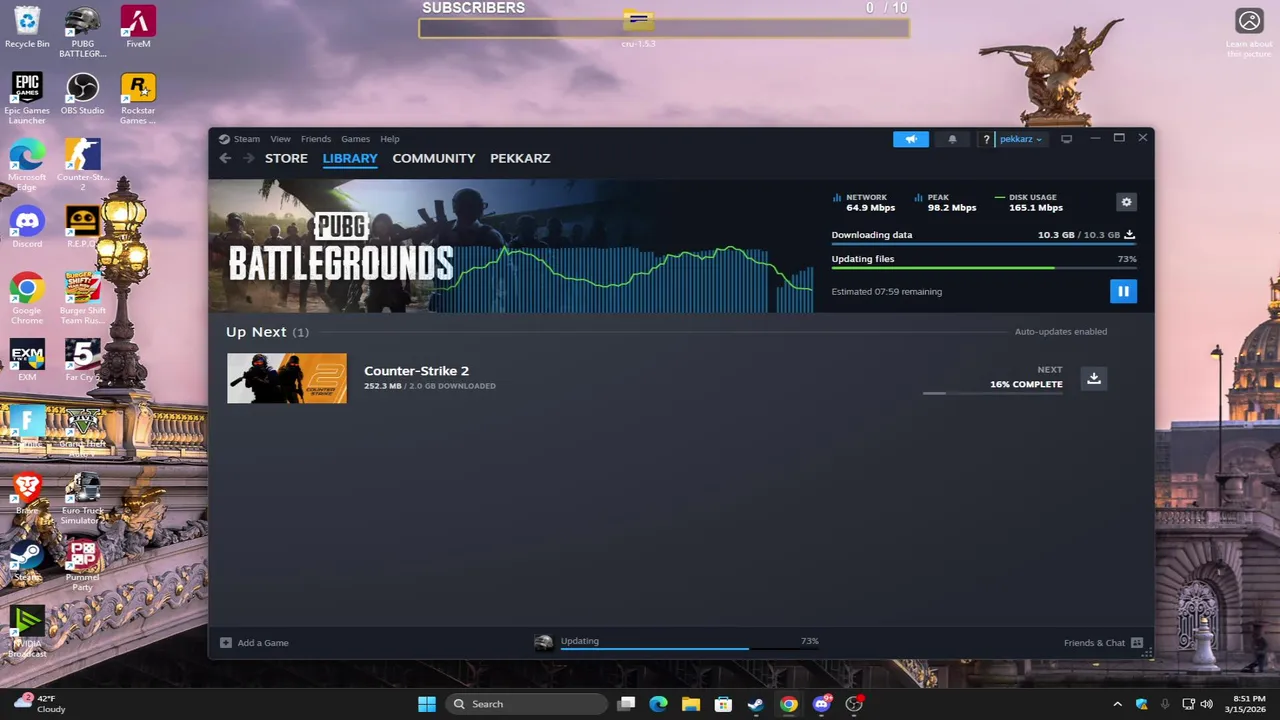Open Friends & Chat
Screen dimensions: 1280x720
pos(1103,643)
